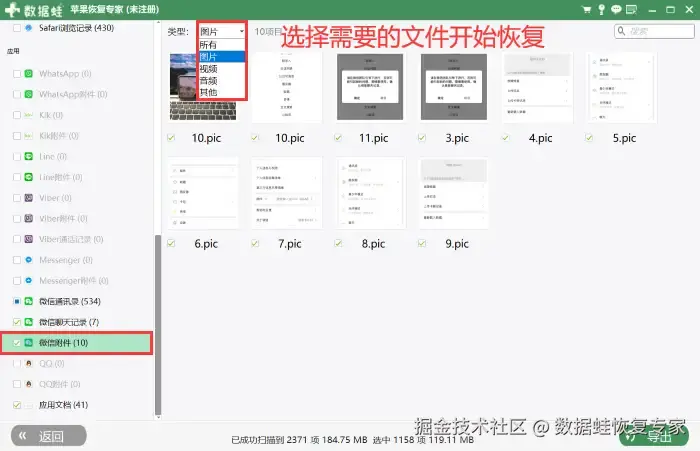Image resolution: width=700 pixels, height=451 pixels.
Task: Uncheck the 3.pic file checkbox
Action: coord(422,138)
